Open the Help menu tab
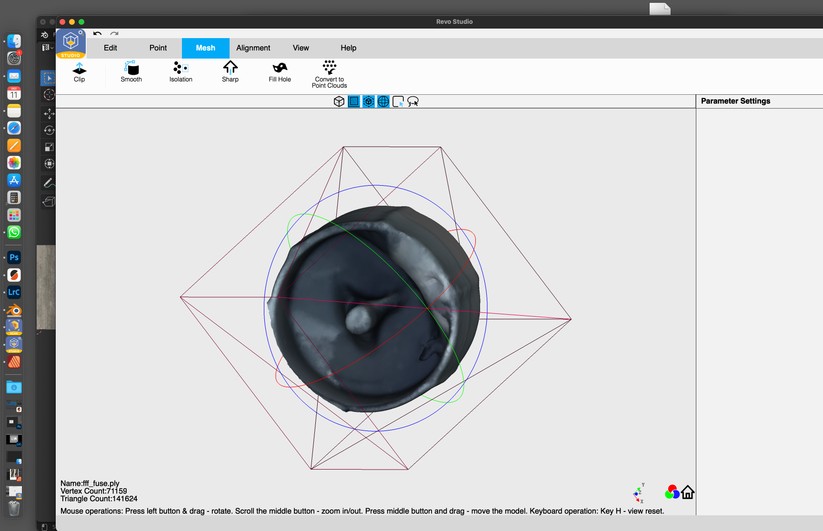The height and width of the screenshot is (531, 823). coord(348,48)
